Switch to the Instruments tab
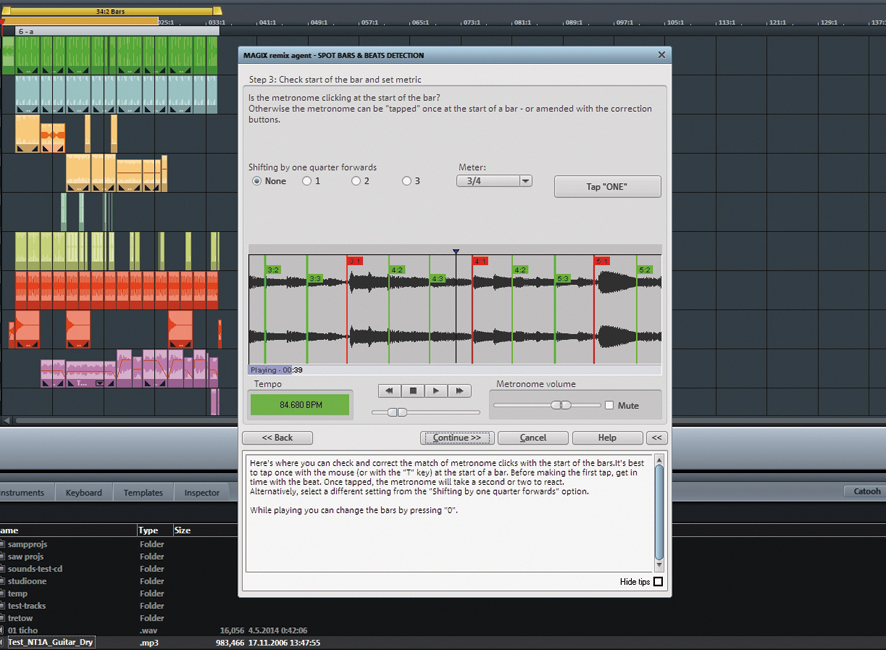Viewport: 886px width, 650px height. click(23, 492)
